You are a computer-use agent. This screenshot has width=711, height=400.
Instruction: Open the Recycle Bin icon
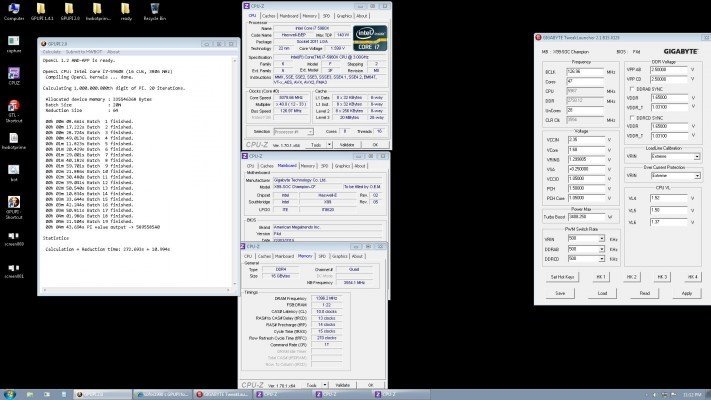(155, 12)
